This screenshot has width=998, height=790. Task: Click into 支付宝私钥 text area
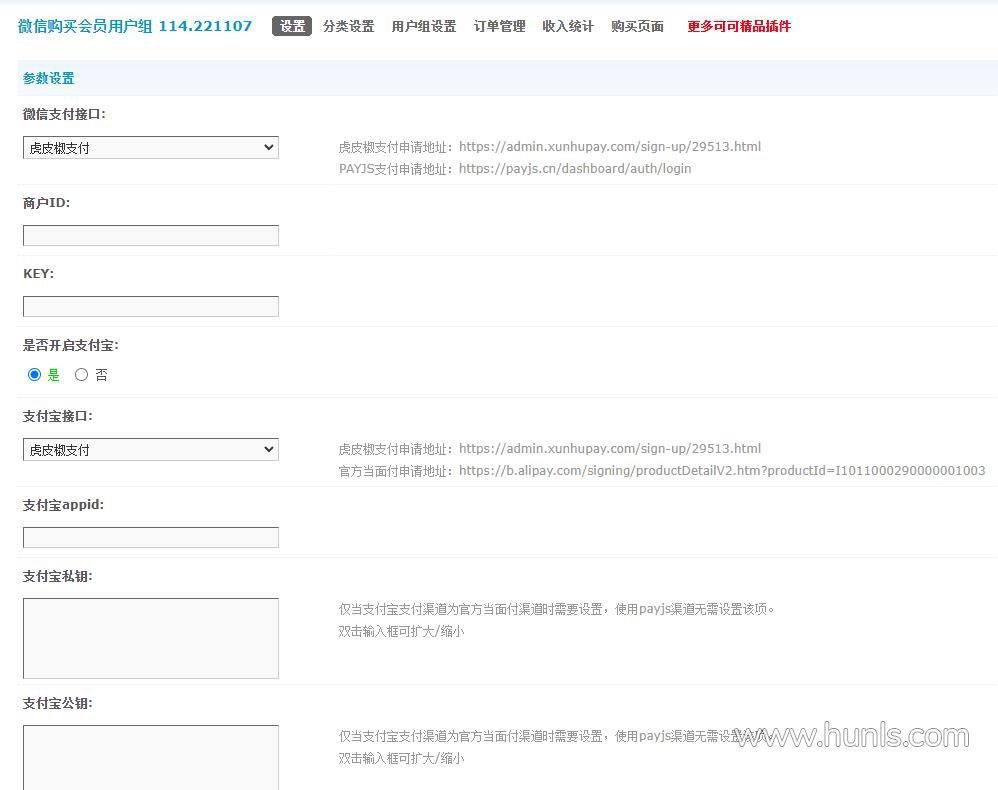151,638
